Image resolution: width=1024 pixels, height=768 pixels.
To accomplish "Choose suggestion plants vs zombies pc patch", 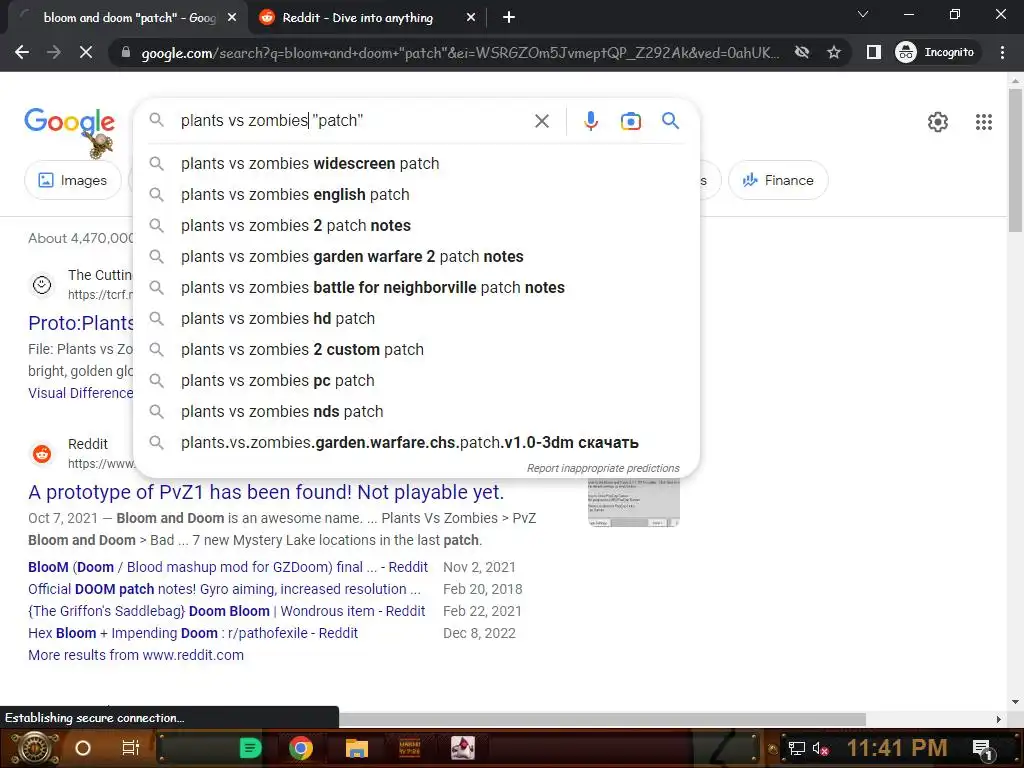I will coord(416,381).
